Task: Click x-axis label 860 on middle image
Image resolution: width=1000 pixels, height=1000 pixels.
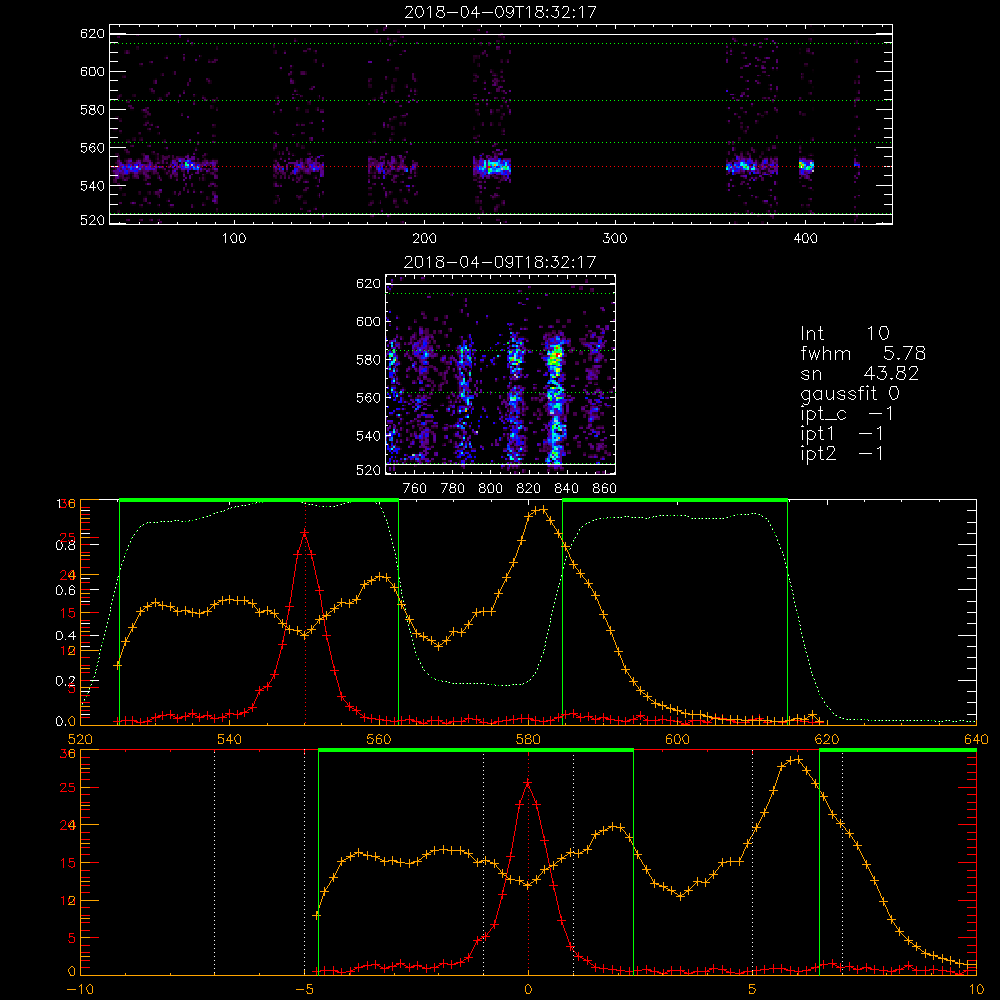Action: 604,489
